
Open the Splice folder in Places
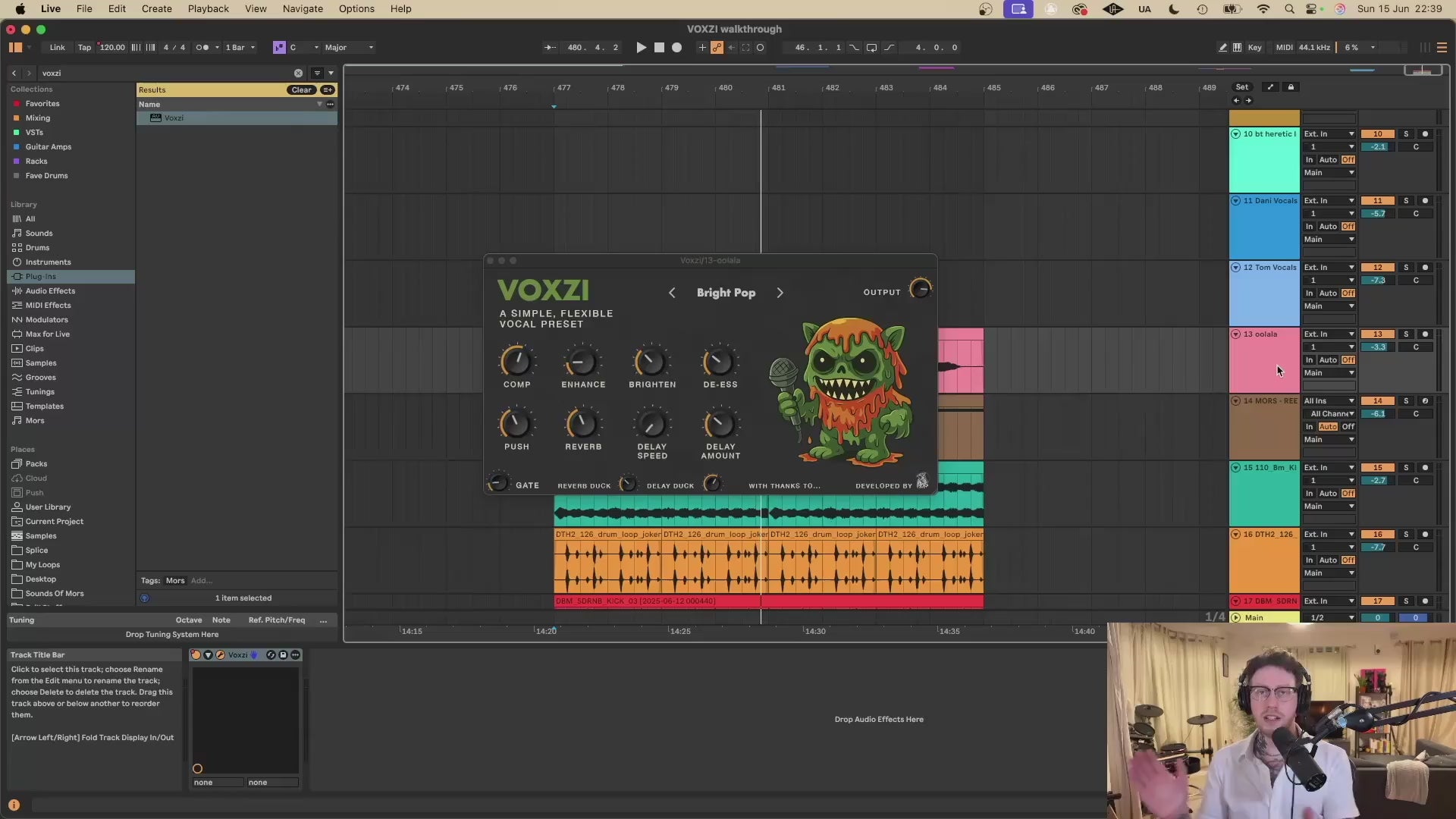click(x=36, y=550)
